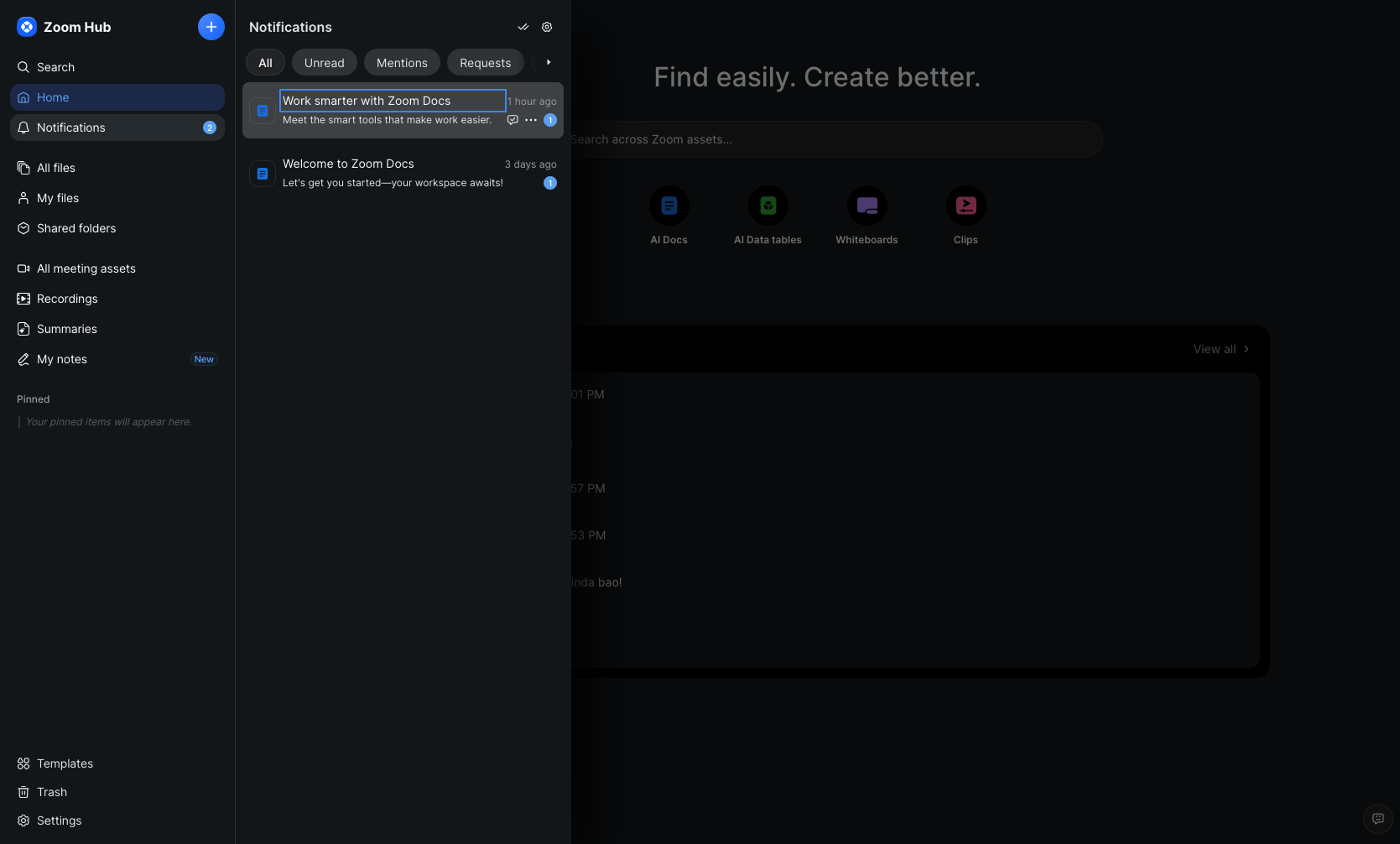Image resolution: width=1400 pixels, height=844 pixels.
Task: Mark all notifications as read checkmark icon
Action: (x=523, y=27)
